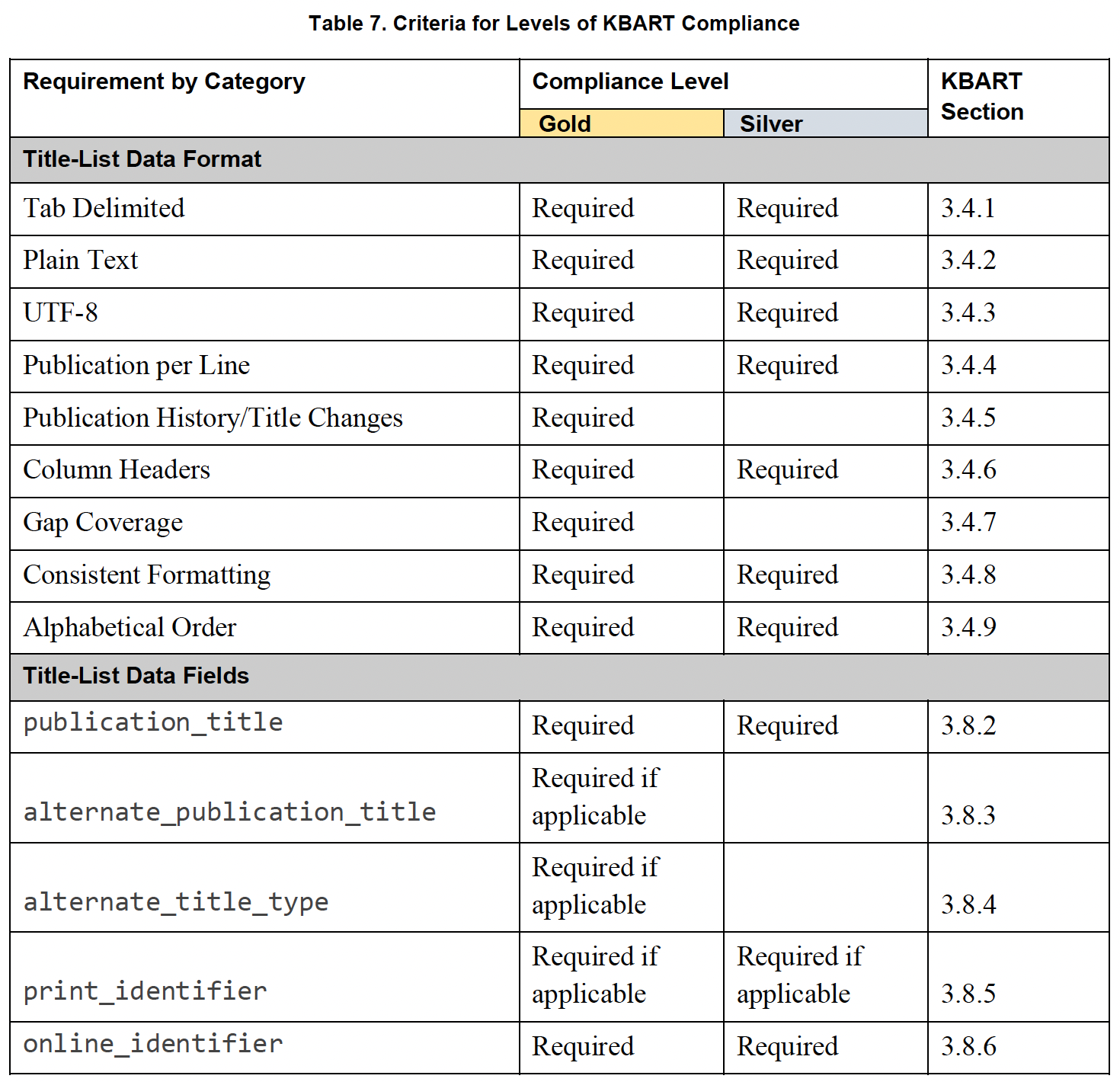Select Silver 'Required' in Column Headers row
The width and height of the screenshot is (1120, 1082).
click(788, 470)
